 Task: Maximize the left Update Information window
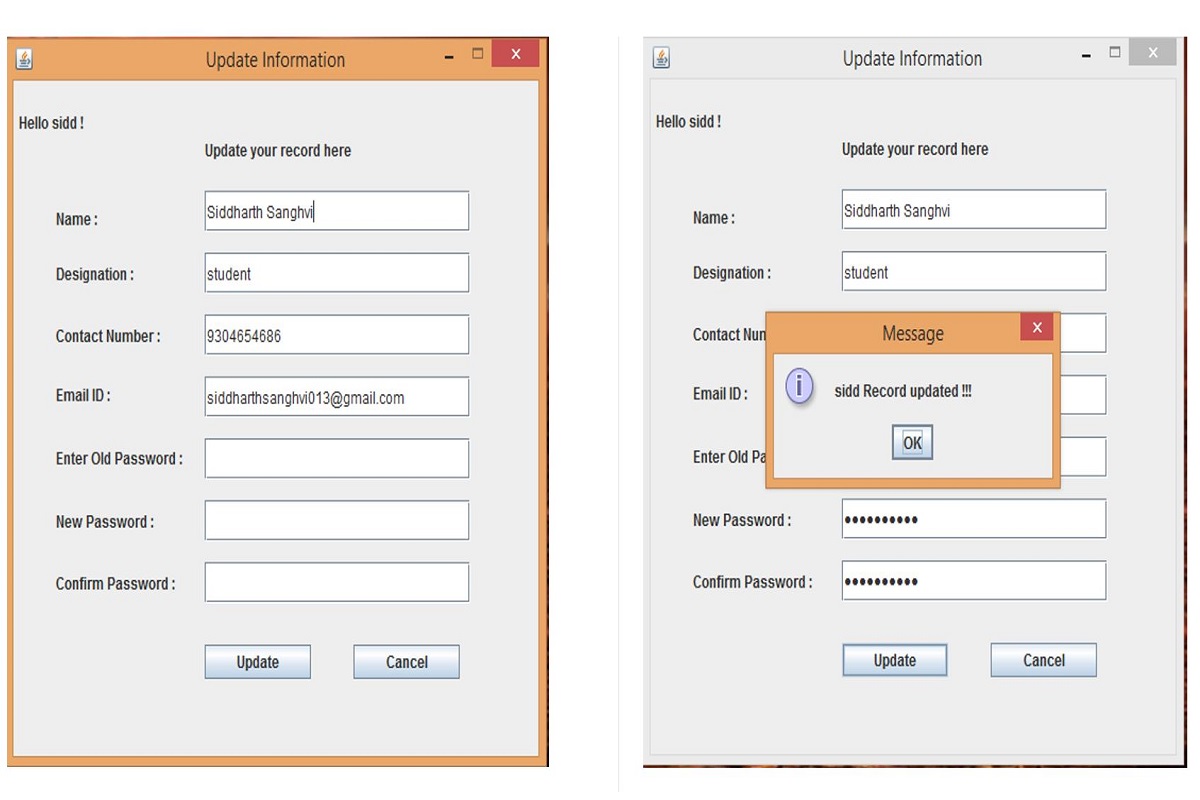(478, 54)
